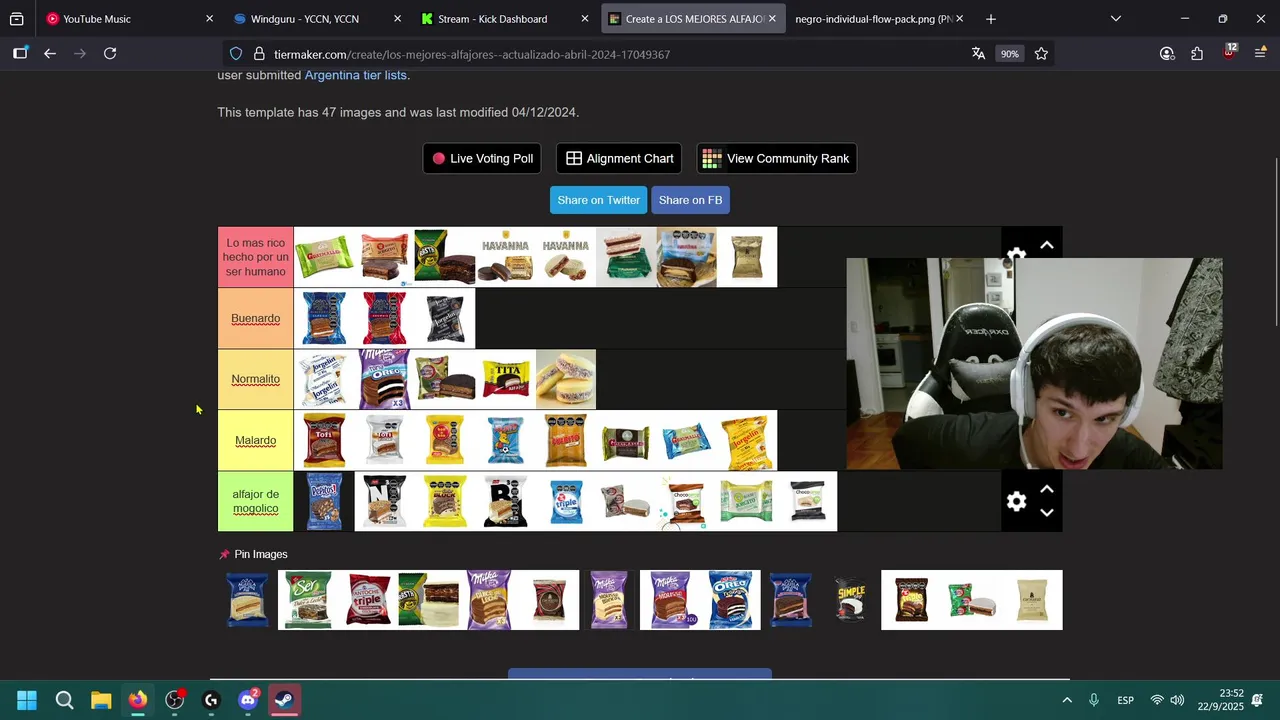This screenshot has height=720, width=1280.
Task: Open the 90% zoom level indicator
Action: pos(1010,54)
